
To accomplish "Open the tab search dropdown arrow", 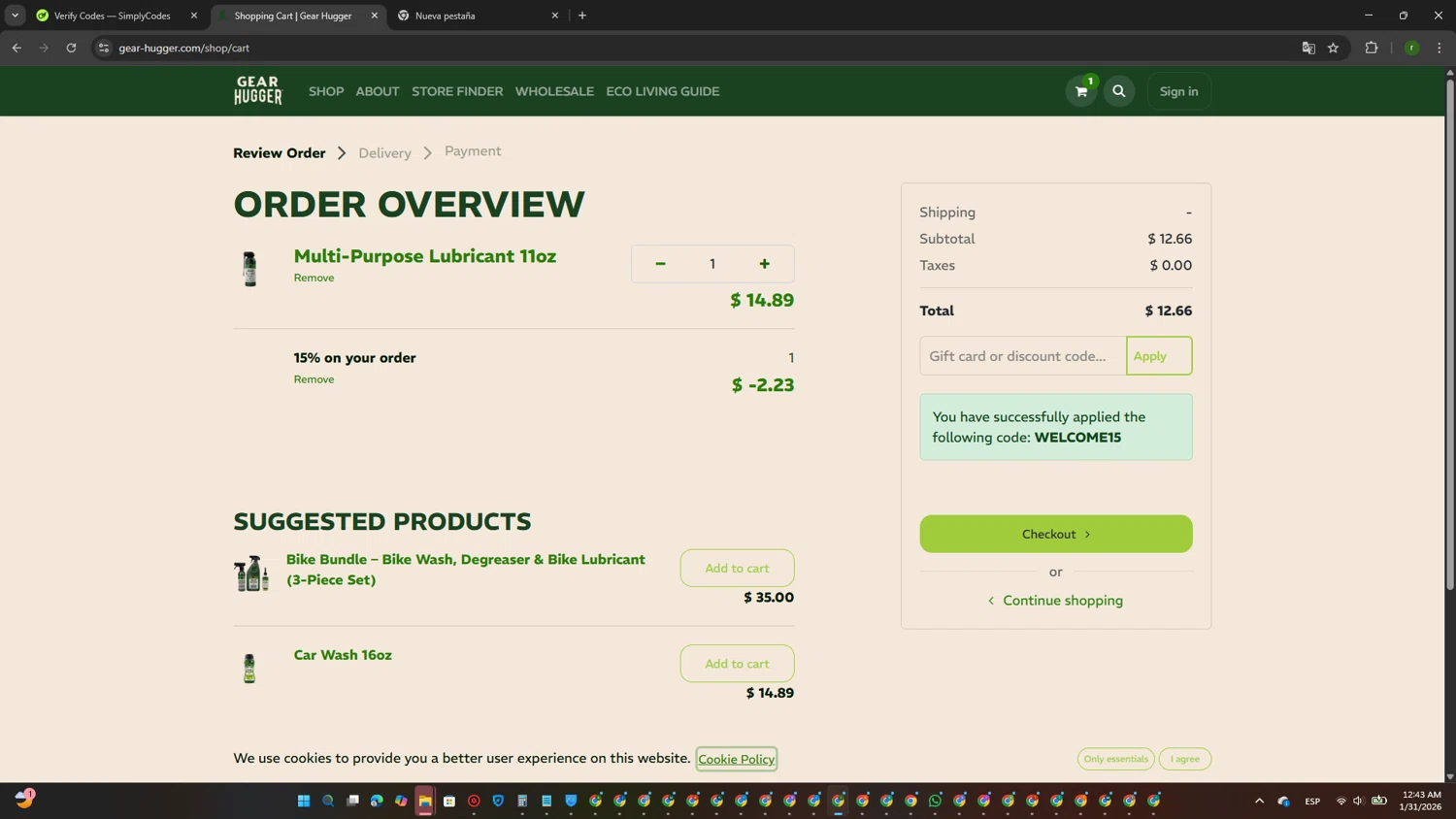I will (15, 16).
